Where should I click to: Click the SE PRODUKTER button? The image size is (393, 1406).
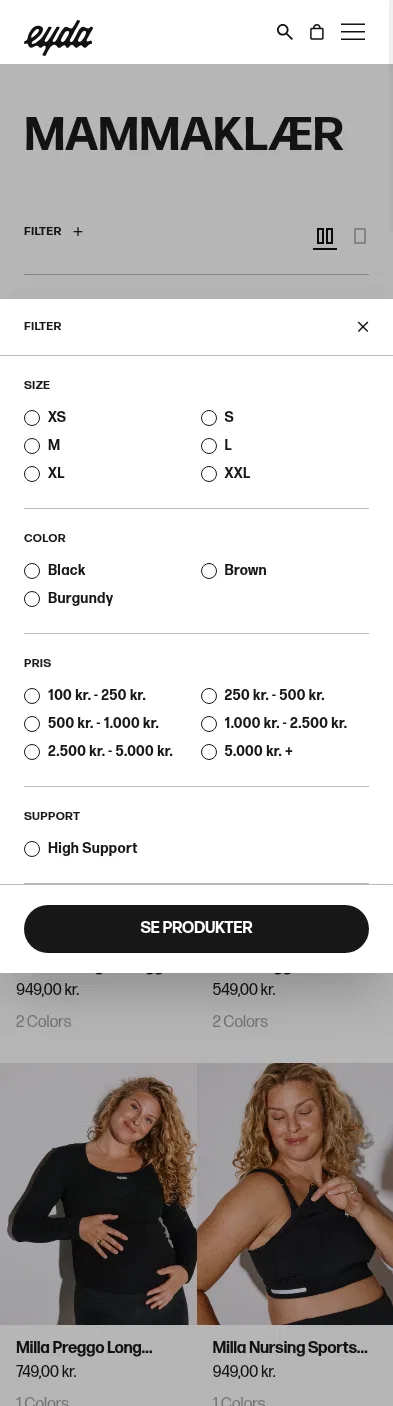[196, 928]
